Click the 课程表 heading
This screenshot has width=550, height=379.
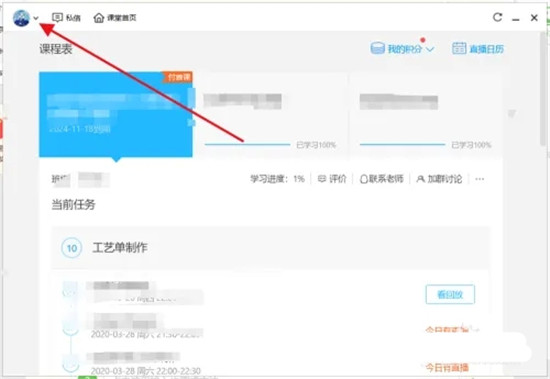coord(56,49)
